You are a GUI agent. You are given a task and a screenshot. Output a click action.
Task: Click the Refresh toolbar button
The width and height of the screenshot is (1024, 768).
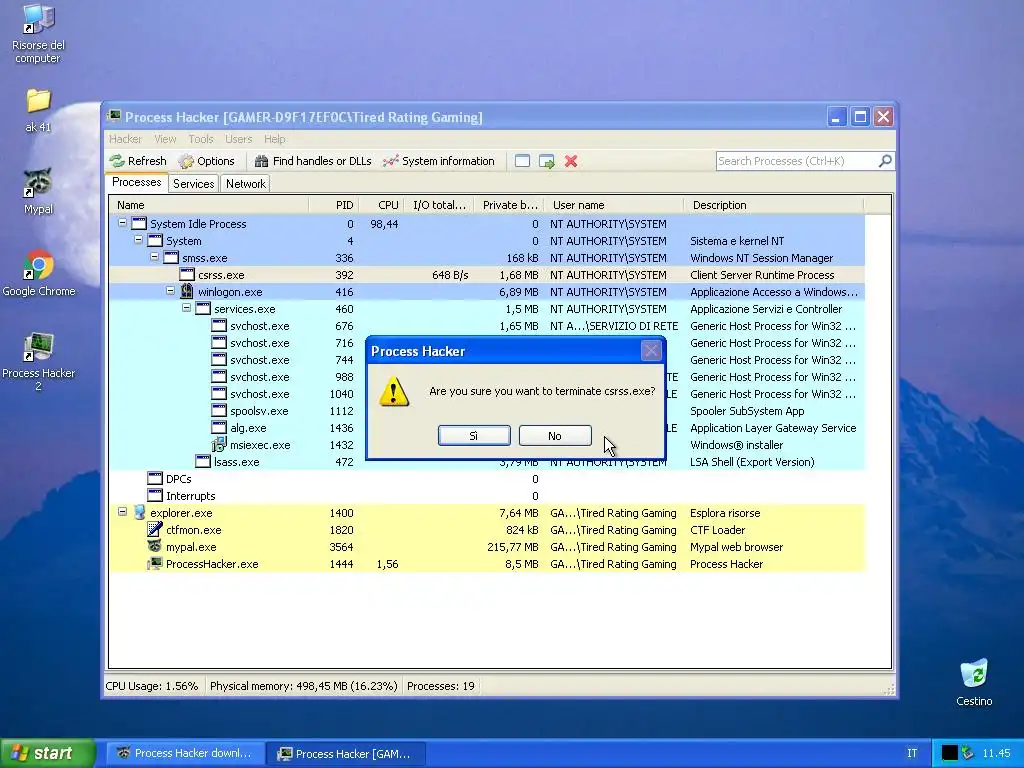138,161
